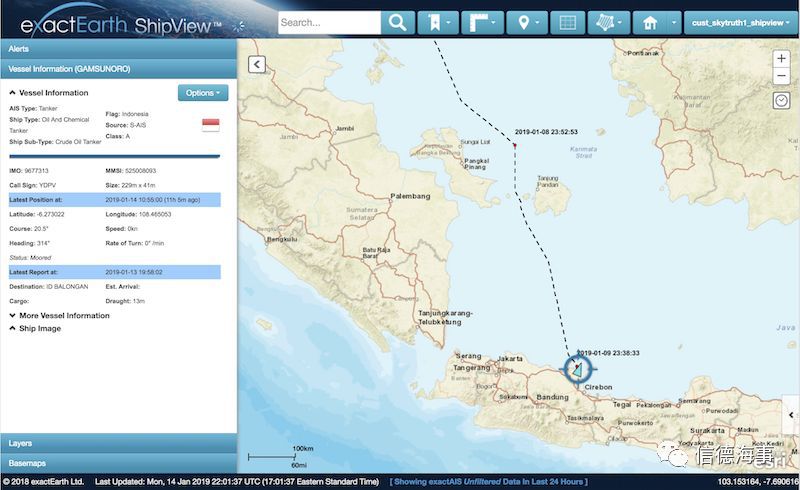Open the Layers panel
This screenshot has width=800, height=490.
(x=119, y=444)
